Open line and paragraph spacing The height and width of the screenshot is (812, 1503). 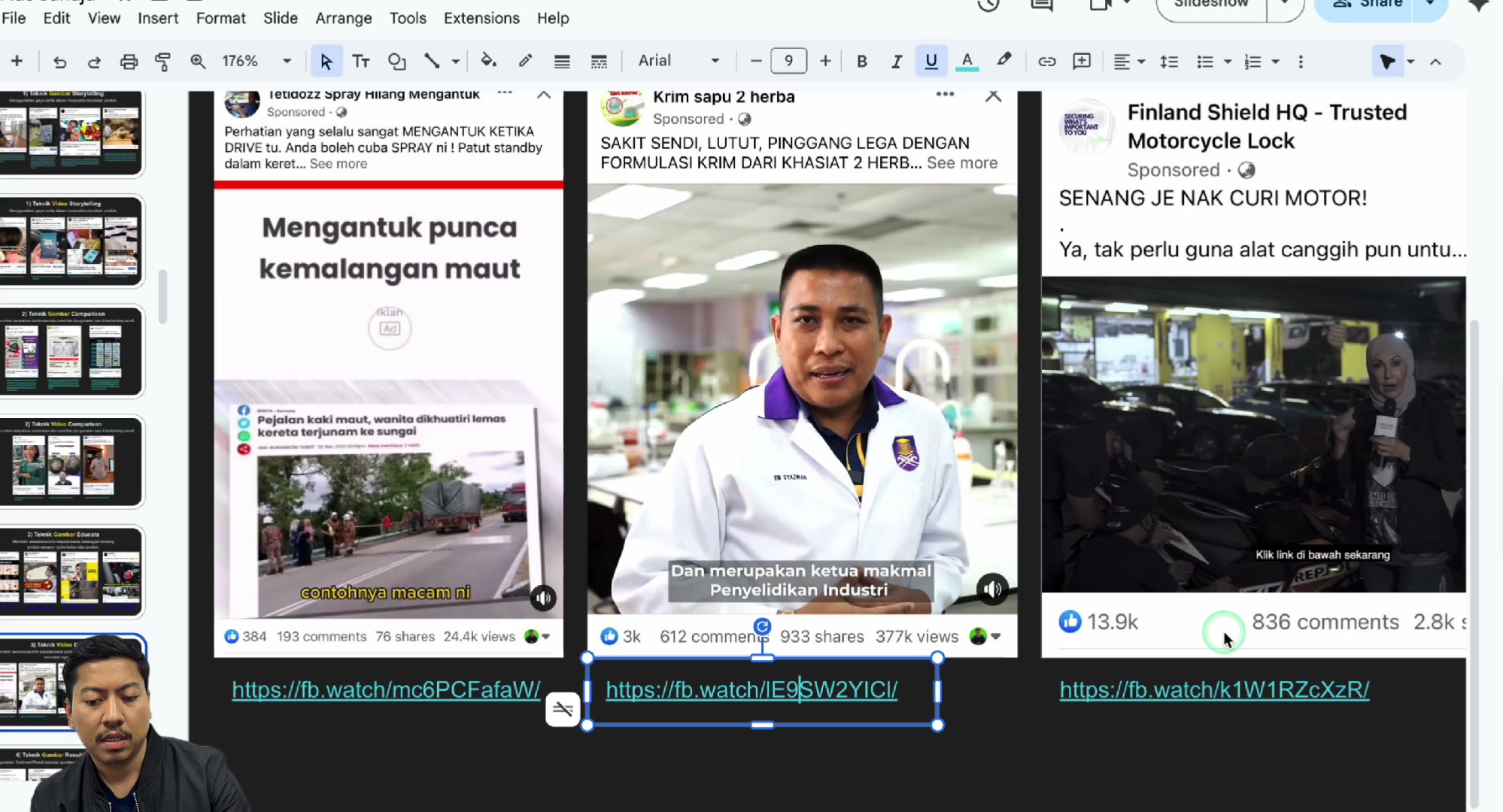[1169, 62]
